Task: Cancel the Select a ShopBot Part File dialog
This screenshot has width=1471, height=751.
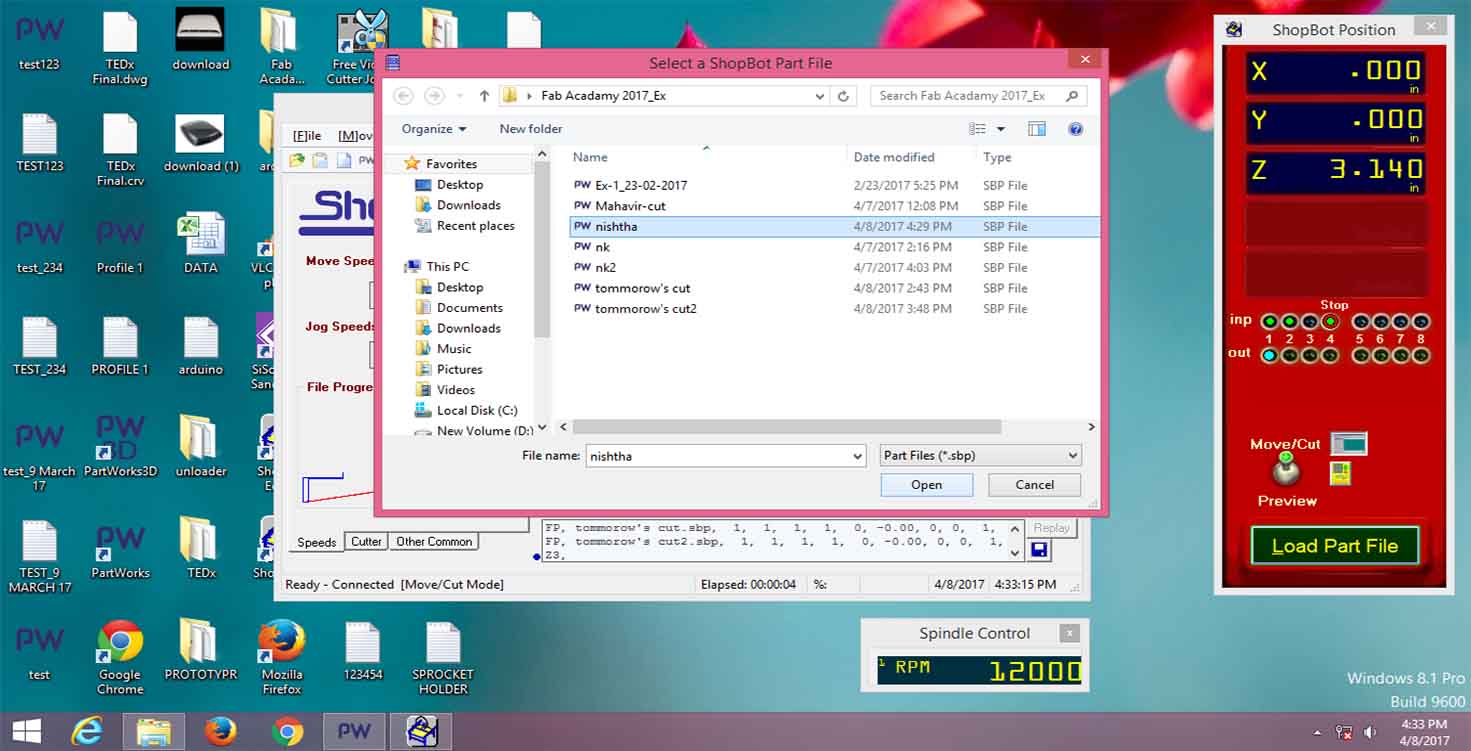Action: 1034,485
